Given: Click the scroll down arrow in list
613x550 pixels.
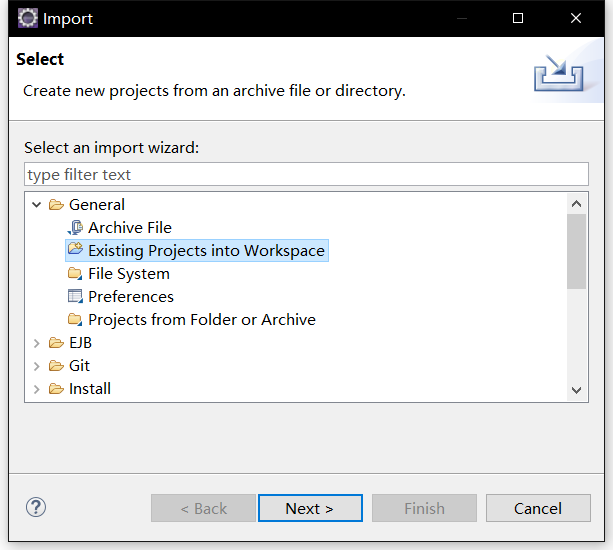Looking at the screenshot, I should [x=576, y=390].
